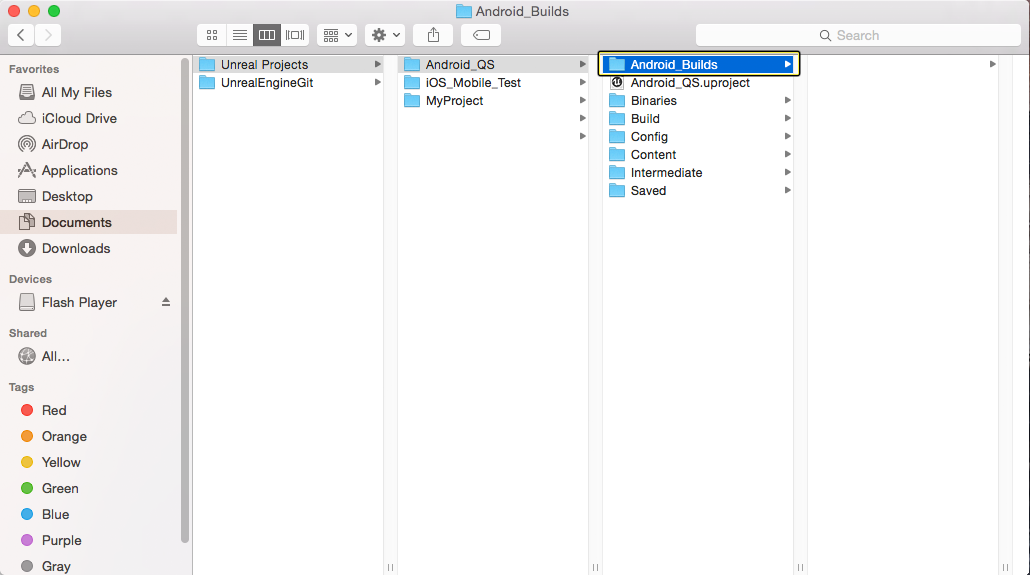
Task: Select the Content folder
Action: click(x=699, y=154)
